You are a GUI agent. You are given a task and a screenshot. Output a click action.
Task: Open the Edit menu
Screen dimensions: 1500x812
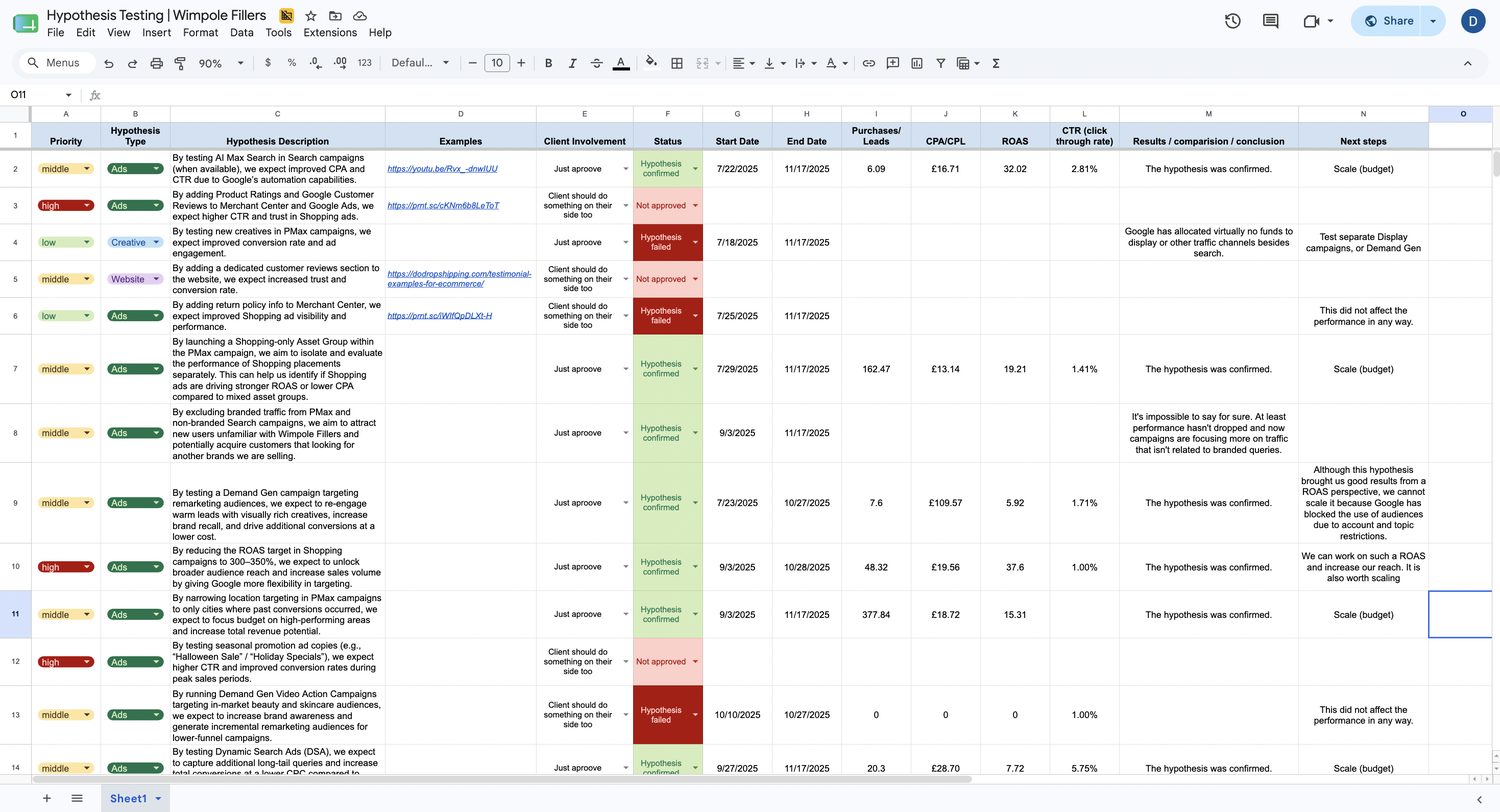[86, 32]
